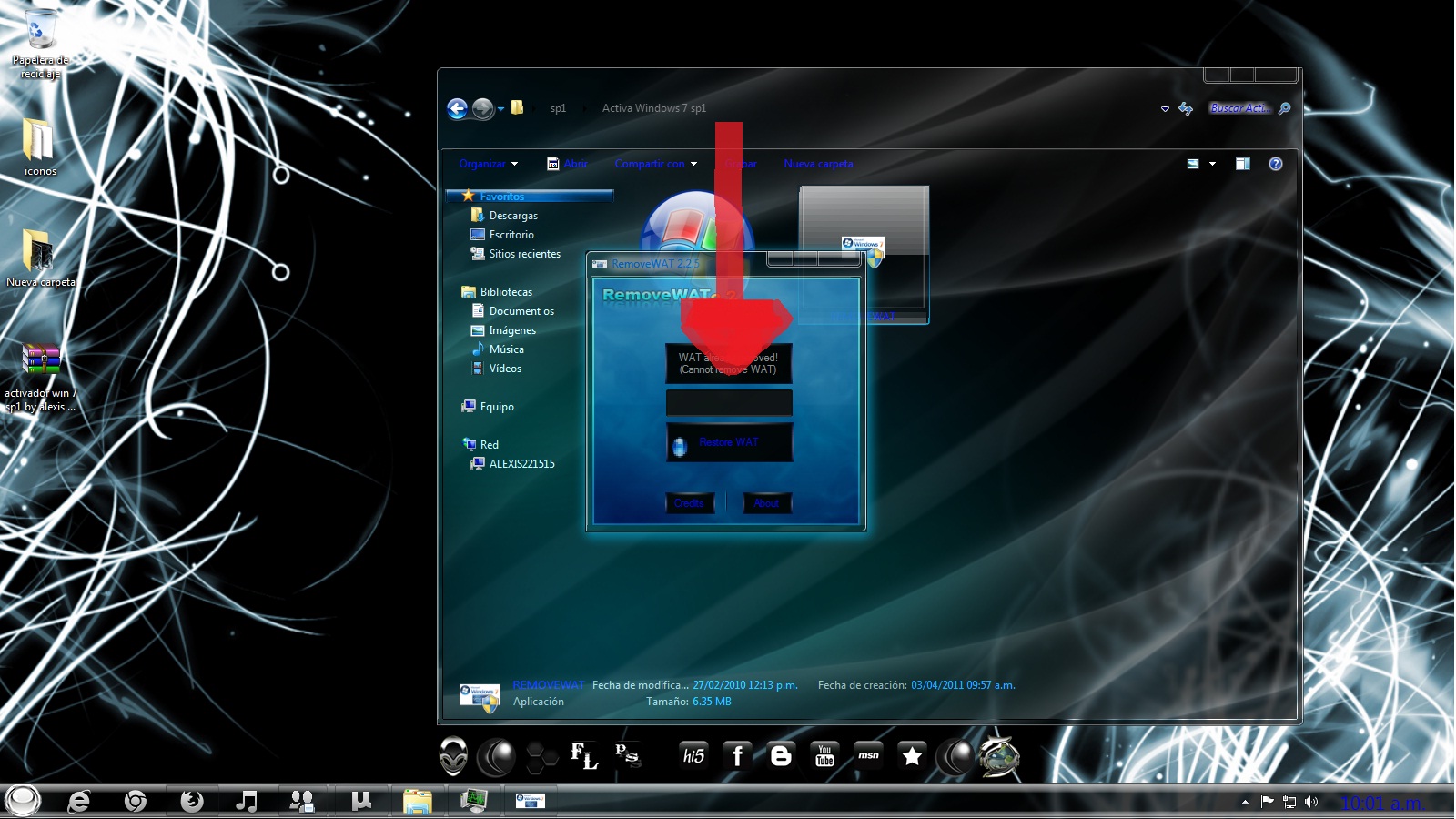Select the iconos folder on the desktop

(39, 147)
